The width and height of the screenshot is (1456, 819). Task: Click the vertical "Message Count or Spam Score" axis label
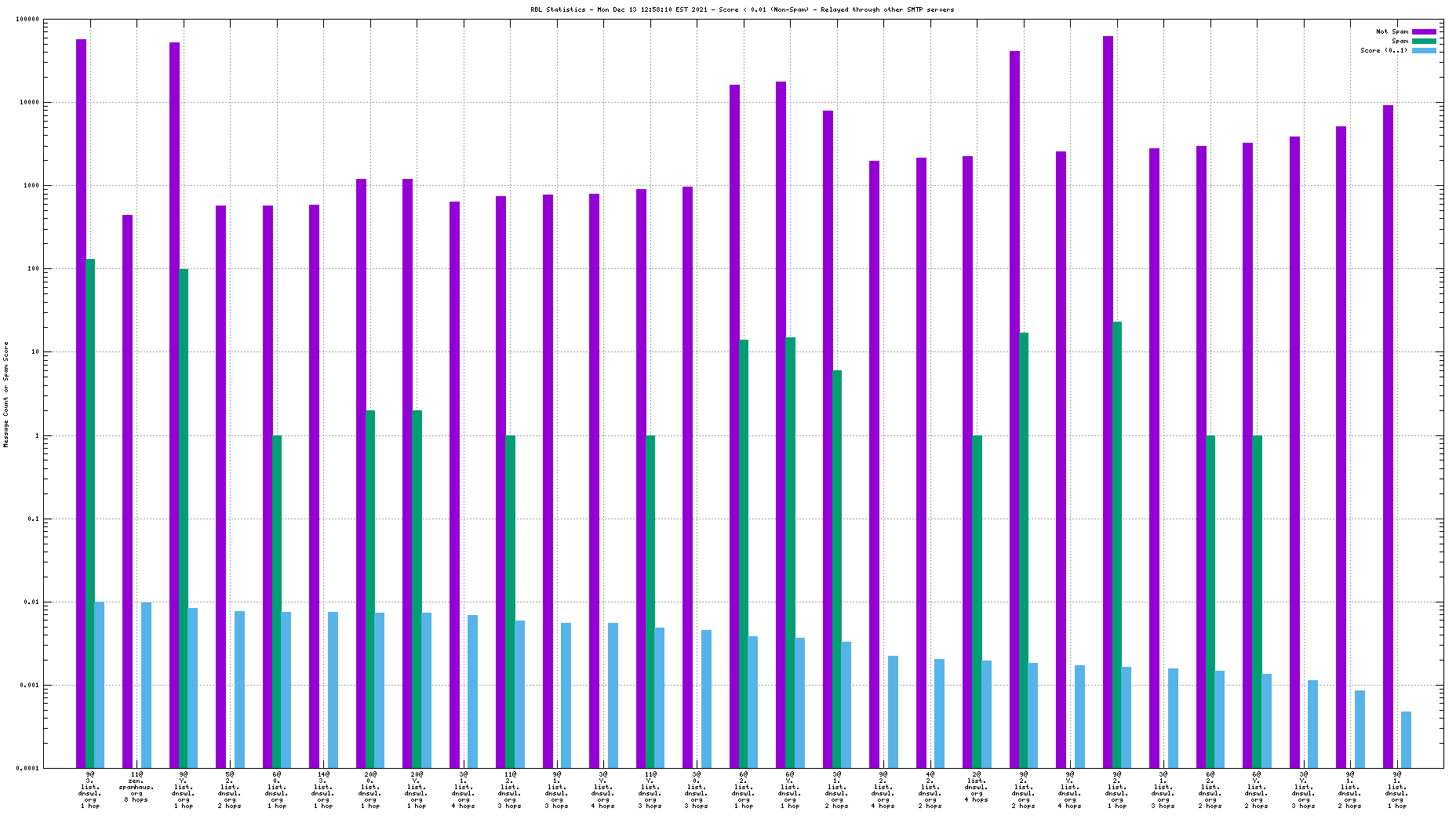[5, 395]
